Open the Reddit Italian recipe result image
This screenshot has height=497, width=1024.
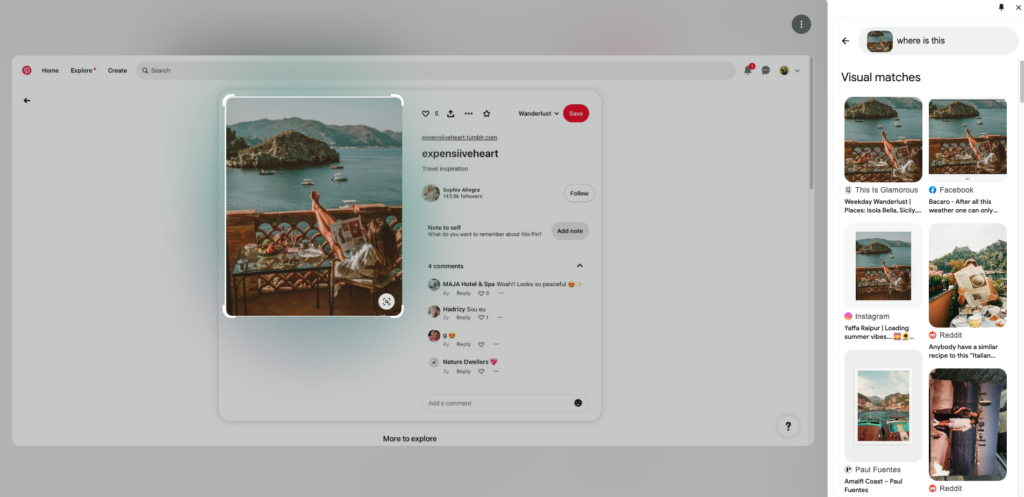pyautogui.click(x=968, y=275)
